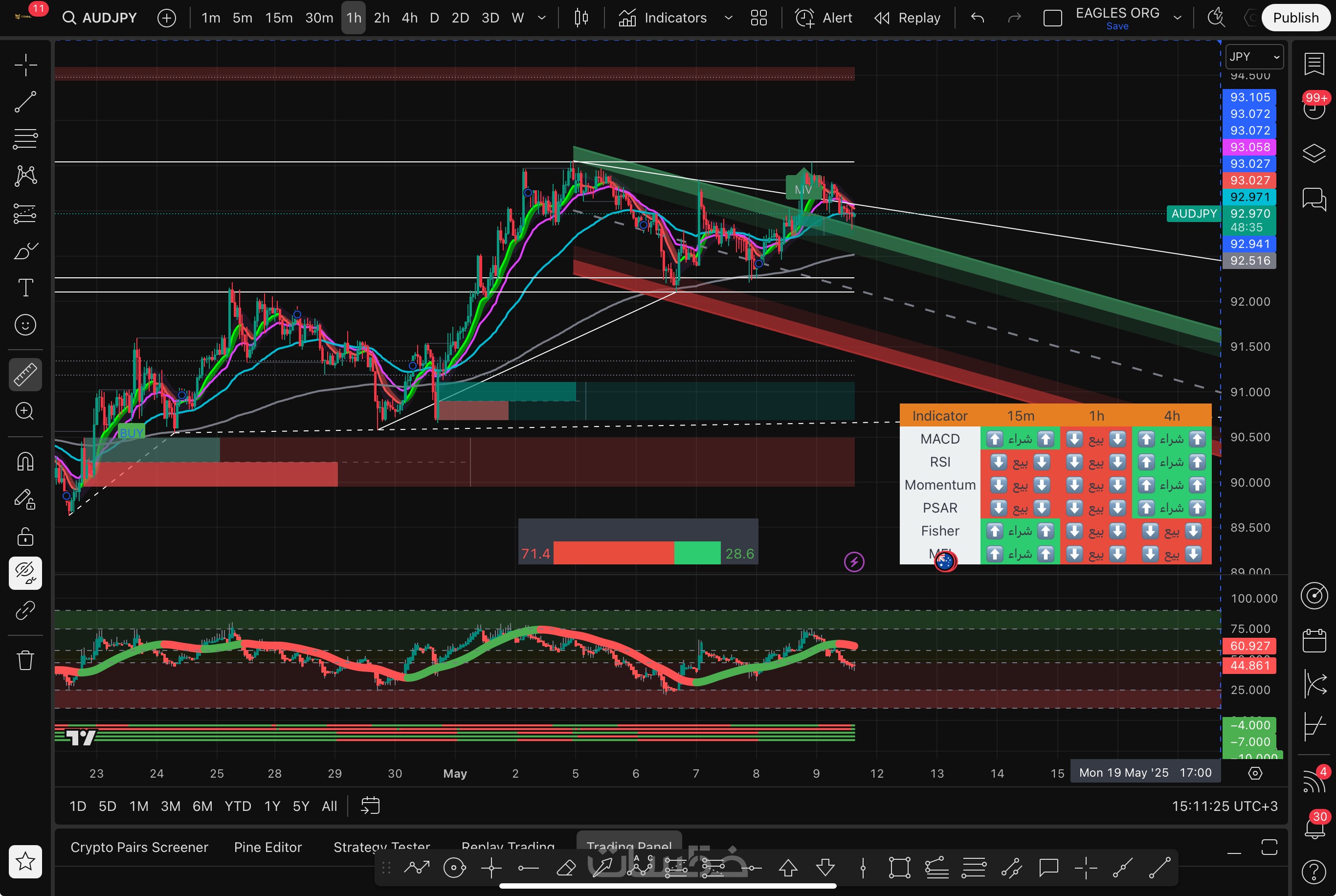Set date range to All
This screenshot has height=896, width=1336.
[x=329, y=806]
